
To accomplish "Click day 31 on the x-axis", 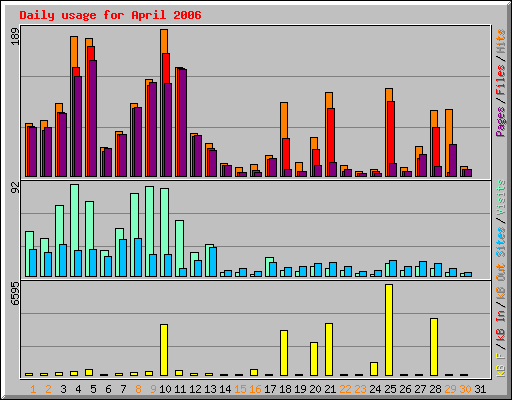I will [480, 389].
